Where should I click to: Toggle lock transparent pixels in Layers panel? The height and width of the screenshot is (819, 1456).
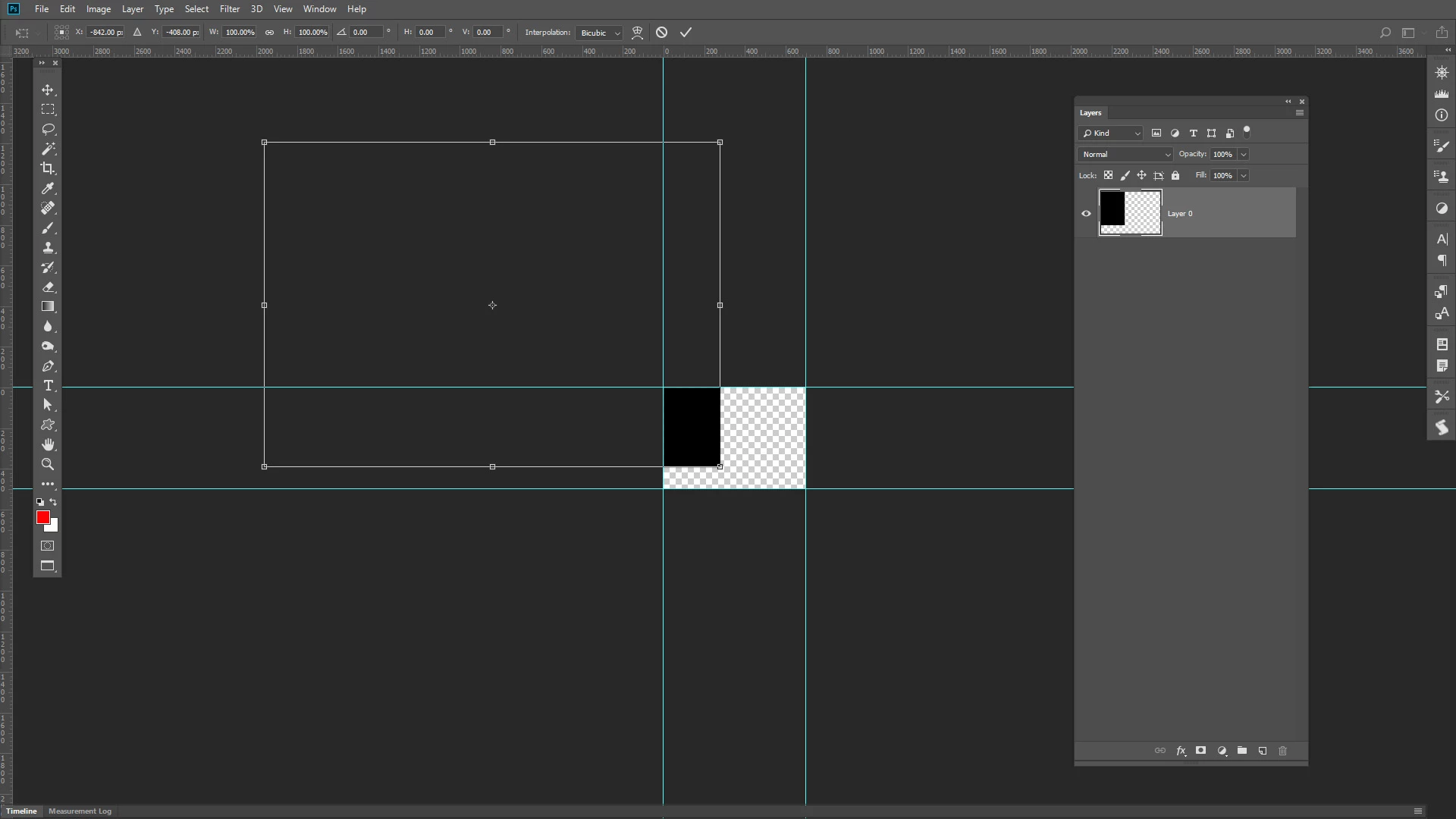[x=1108, y=175]
